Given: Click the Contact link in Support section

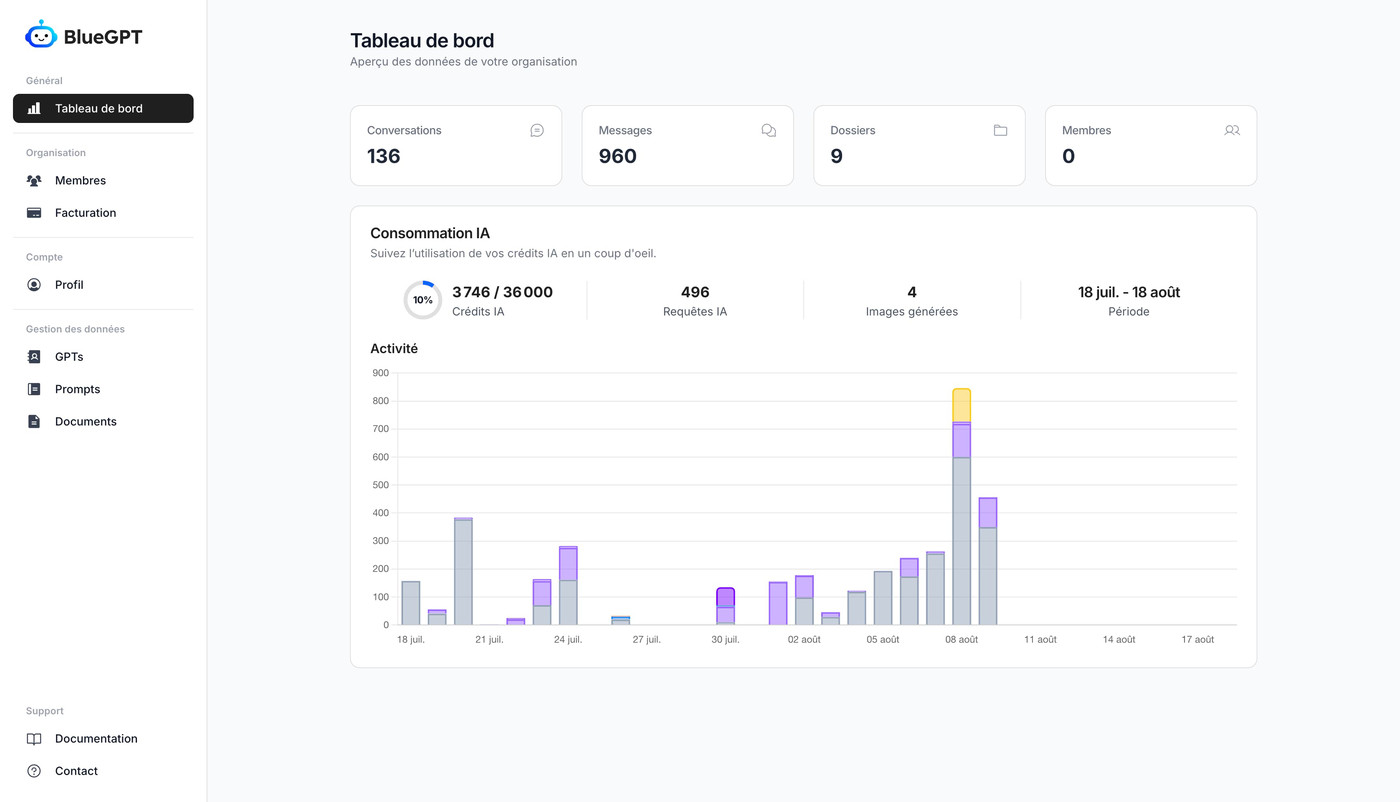Looking at the screenshot, I should [76, 770].
